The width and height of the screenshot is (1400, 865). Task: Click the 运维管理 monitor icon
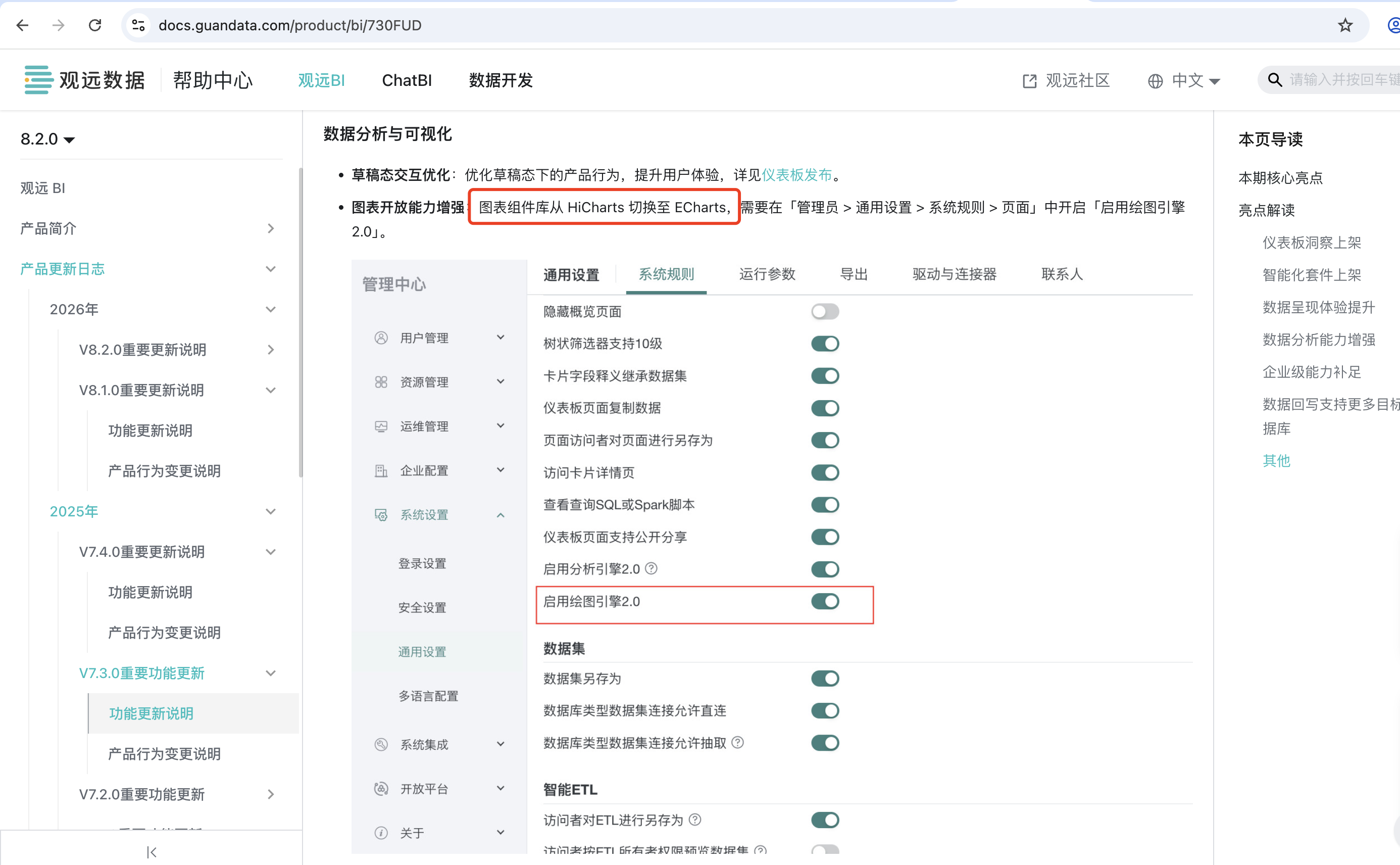tap(381, 426)
